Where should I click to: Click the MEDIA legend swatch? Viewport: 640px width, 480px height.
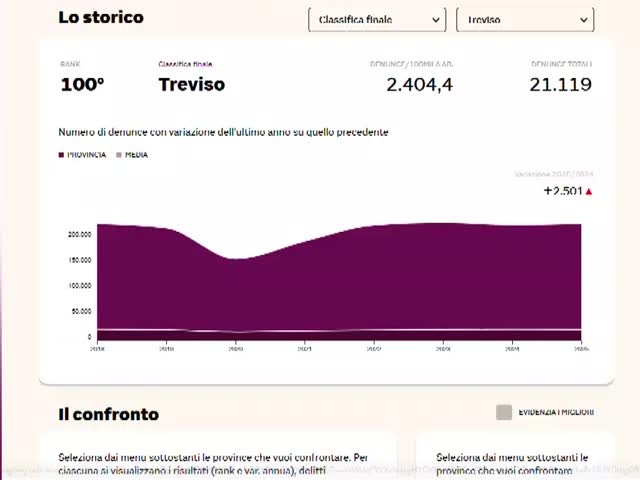pos(119,155)
